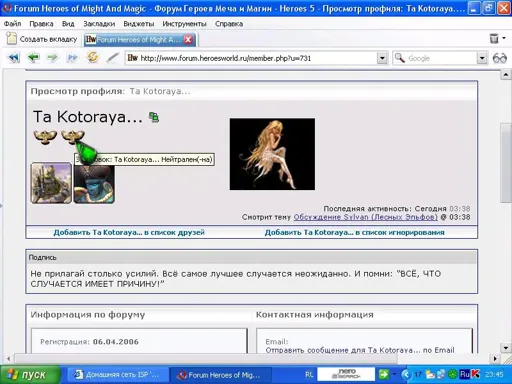Click the horizontal scrollbar left arrow

coord(9,359)
